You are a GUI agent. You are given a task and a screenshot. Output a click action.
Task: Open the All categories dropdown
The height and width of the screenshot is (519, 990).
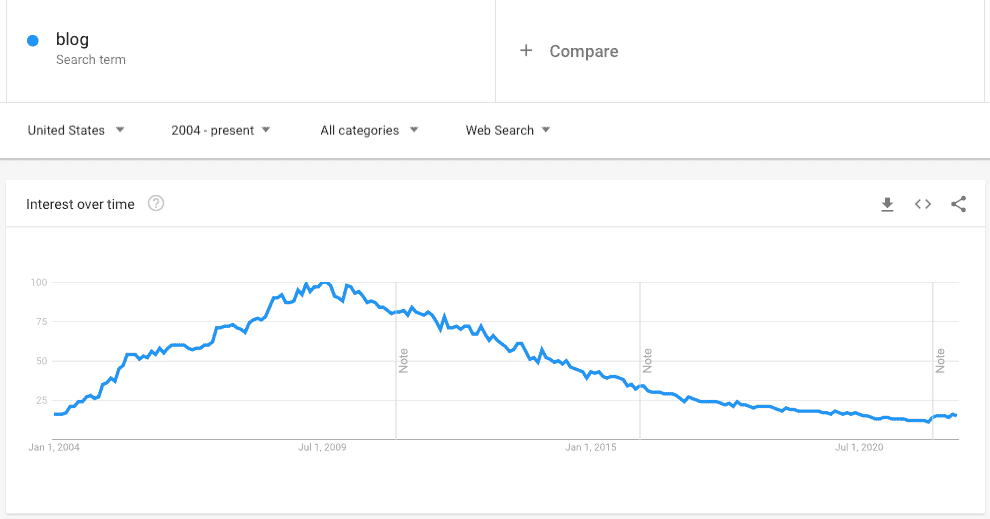pos(369,130)
